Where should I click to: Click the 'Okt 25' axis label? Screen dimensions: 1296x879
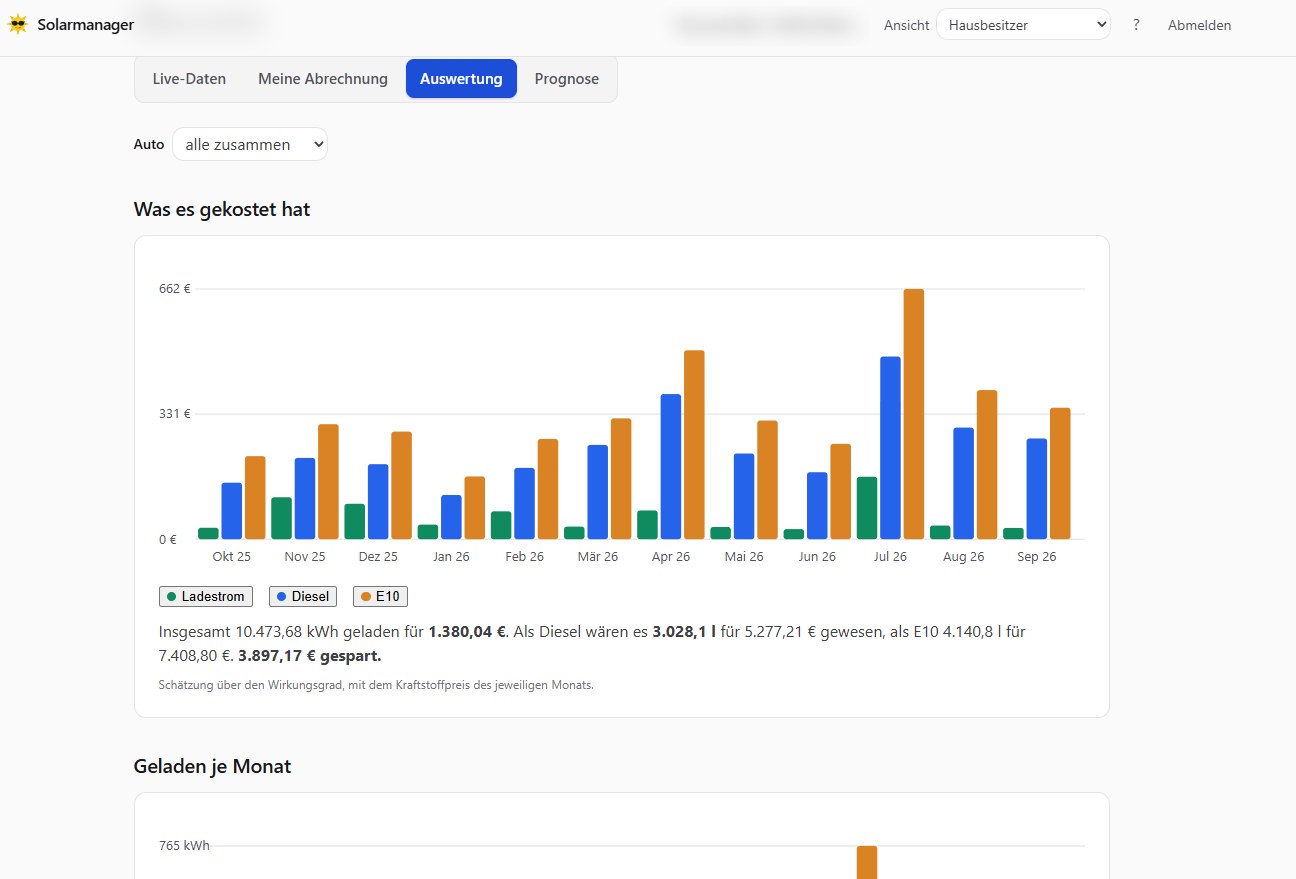click(x=232, y=557)
